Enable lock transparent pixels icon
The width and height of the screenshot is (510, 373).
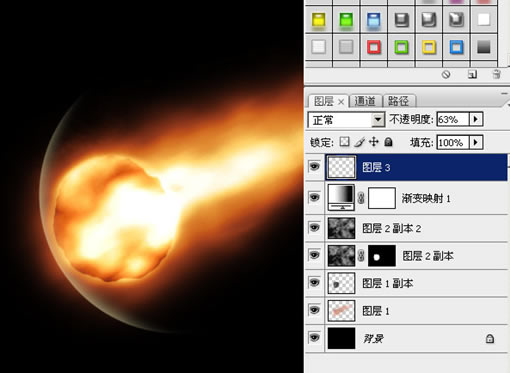[344, 142]
